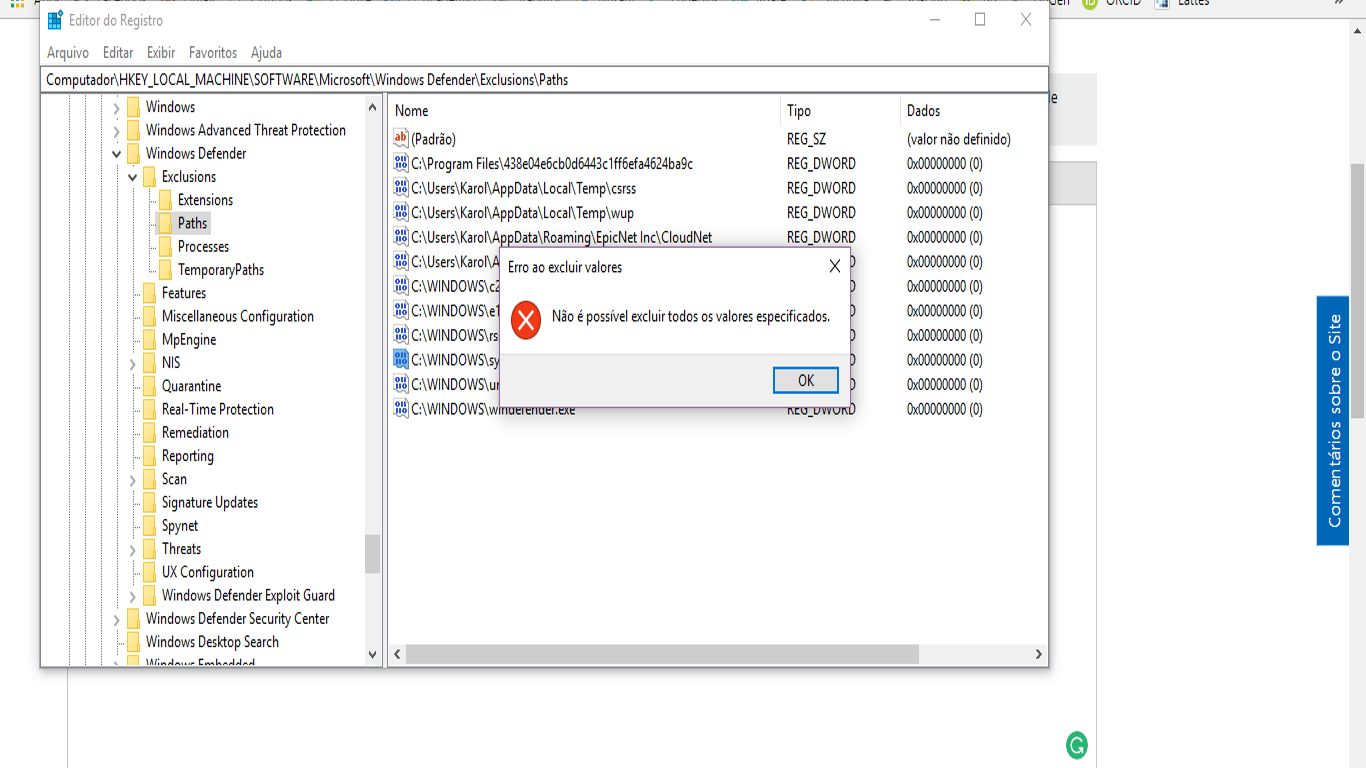Maximize the Editor do Registro window
The width and height of the screenshot is (1366, 768).
point(980,20)
